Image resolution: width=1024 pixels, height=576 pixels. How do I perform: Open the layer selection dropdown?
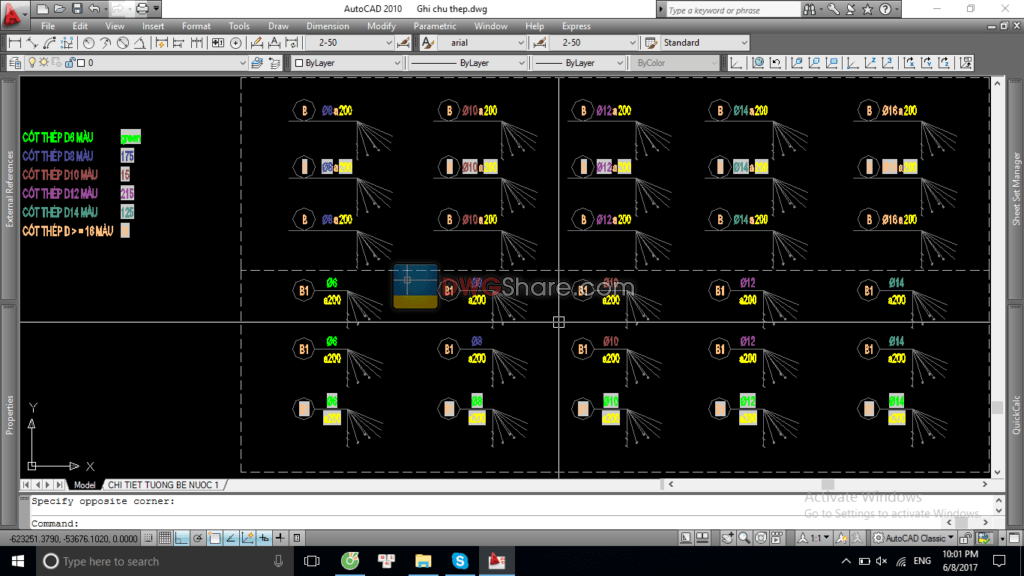[243, 61]
